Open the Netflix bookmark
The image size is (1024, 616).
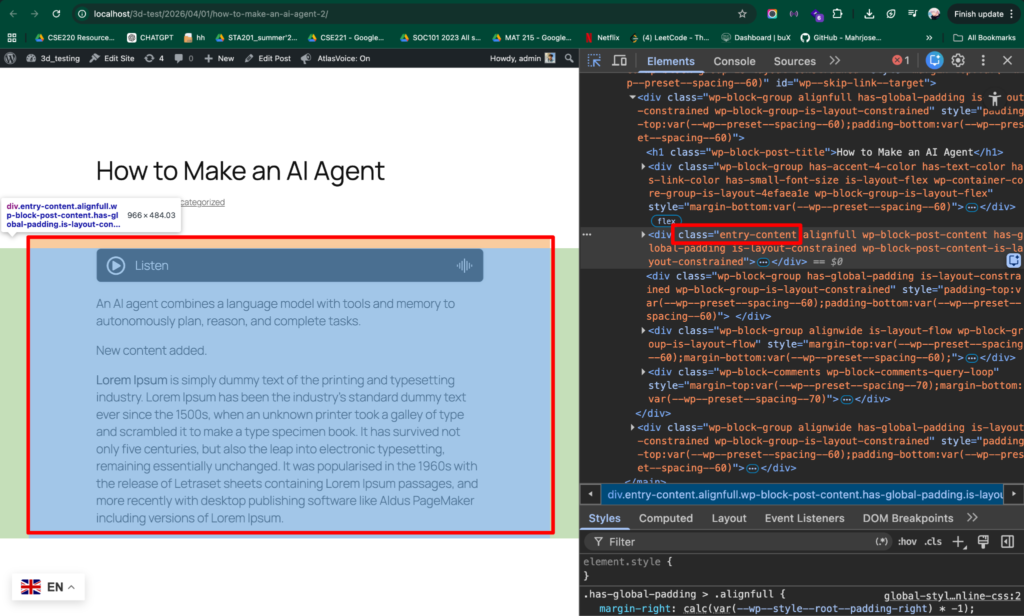click(602, 38)
